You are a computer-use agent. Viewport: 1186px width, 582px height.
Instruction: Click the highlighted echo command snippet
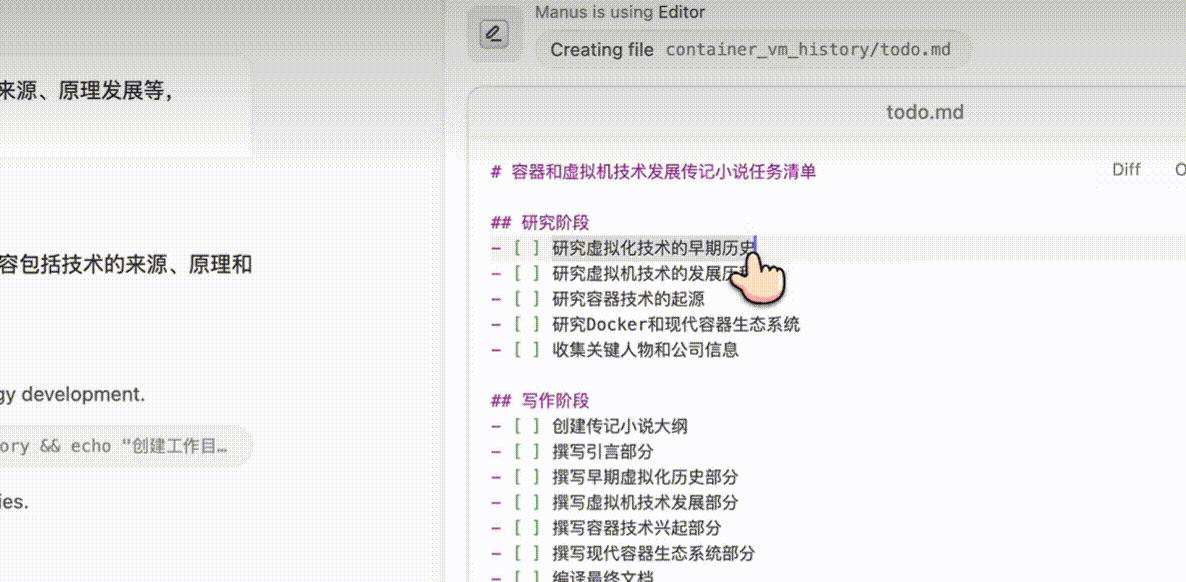[x=110, y=446]
